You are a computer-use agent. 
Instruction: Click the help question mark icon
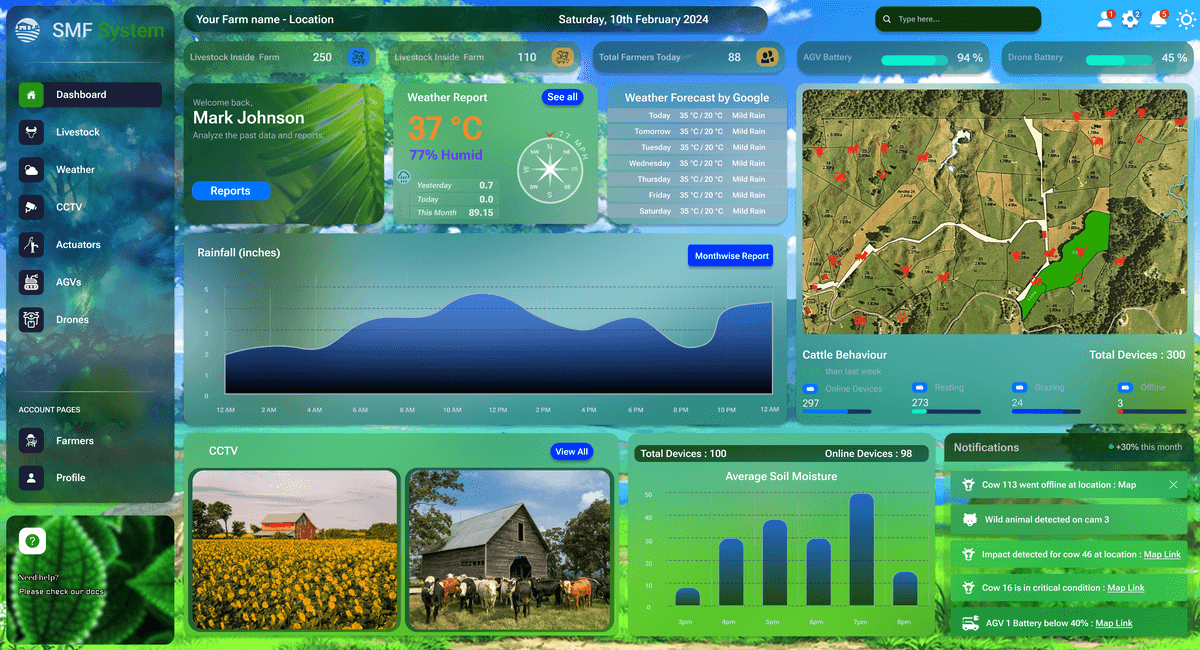[32, 541]
